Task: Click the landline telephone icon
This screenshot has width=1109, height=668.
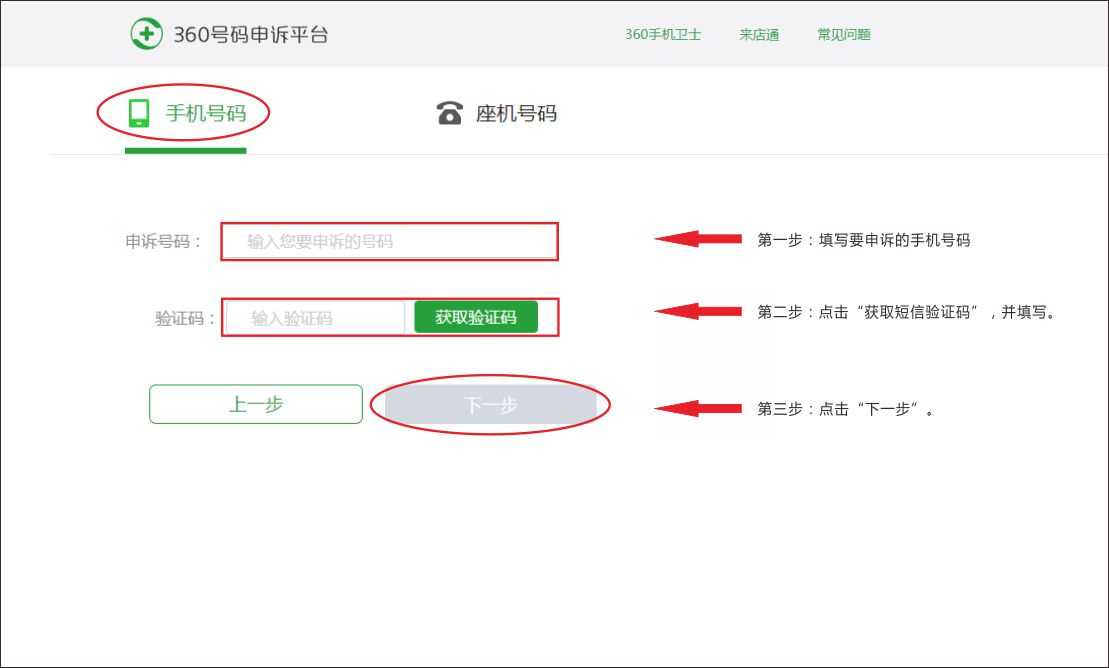Action: [x=450, y=113]
